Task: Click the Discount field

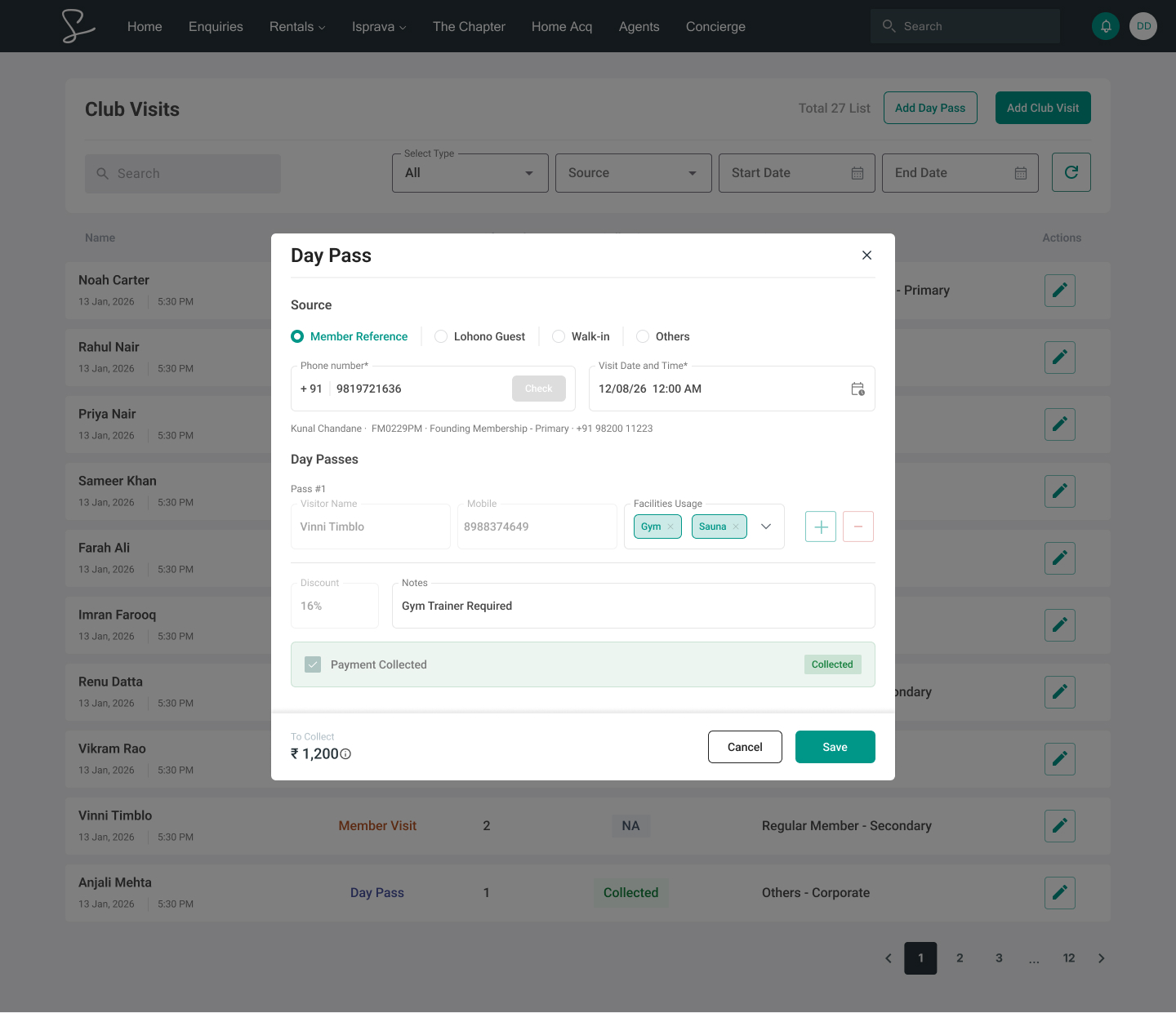Action: click(x=335, y=606)
